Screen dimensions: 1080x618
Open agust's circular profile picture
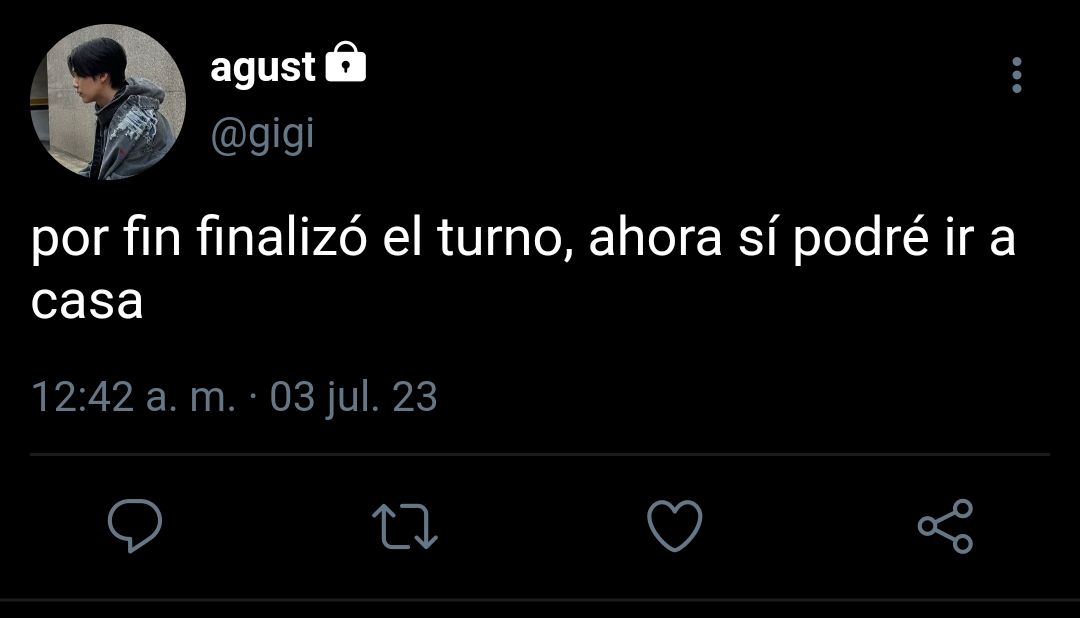(108, 102)
